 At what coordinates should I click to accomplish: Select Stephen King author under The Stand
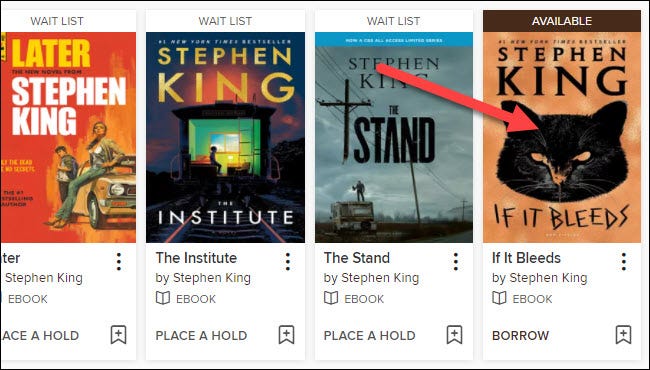click(x=380, y=278)
